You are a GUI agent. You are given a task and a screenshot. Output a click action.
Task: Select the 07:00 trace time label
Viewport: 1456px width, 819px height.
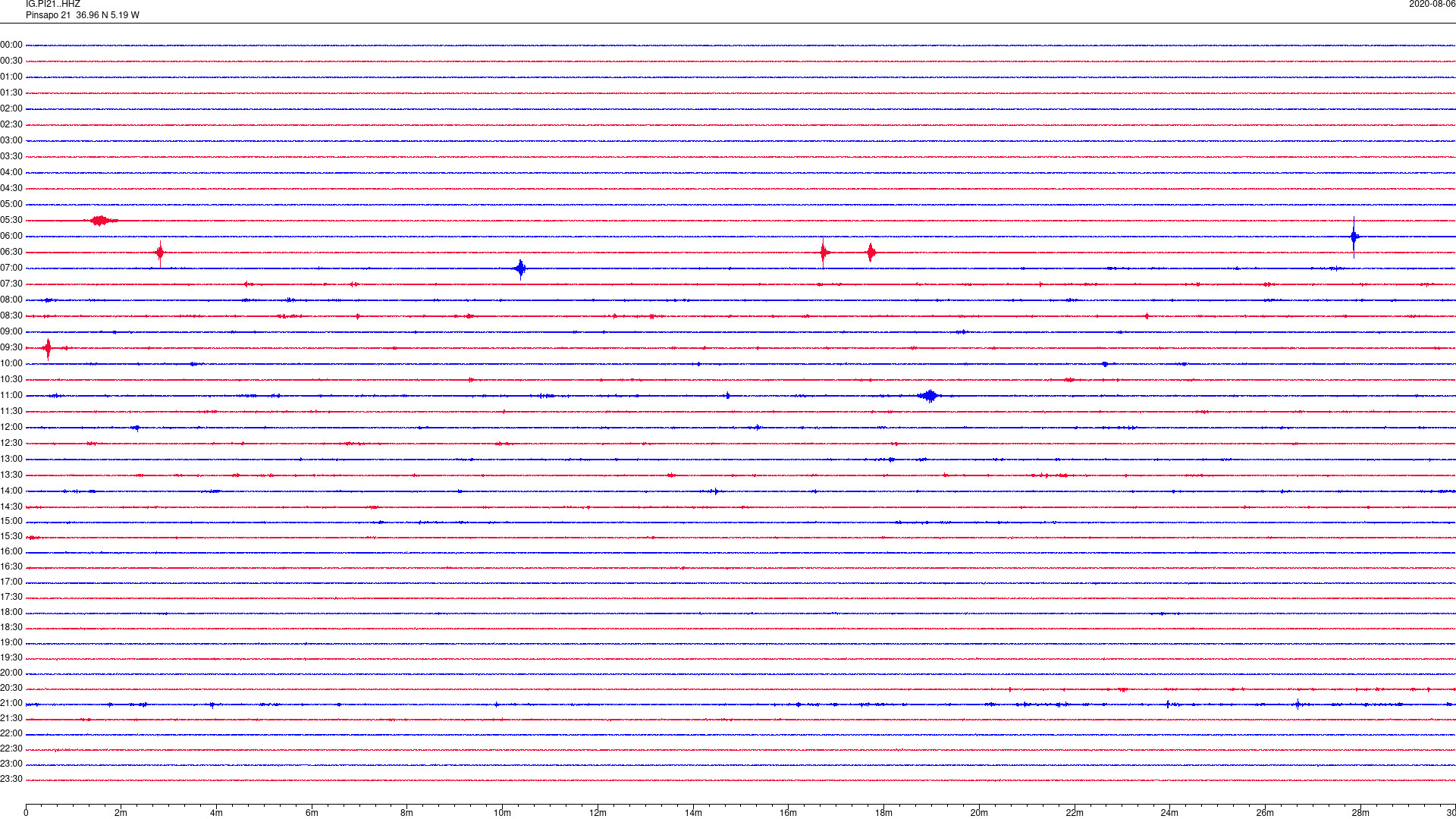point(11,268)
